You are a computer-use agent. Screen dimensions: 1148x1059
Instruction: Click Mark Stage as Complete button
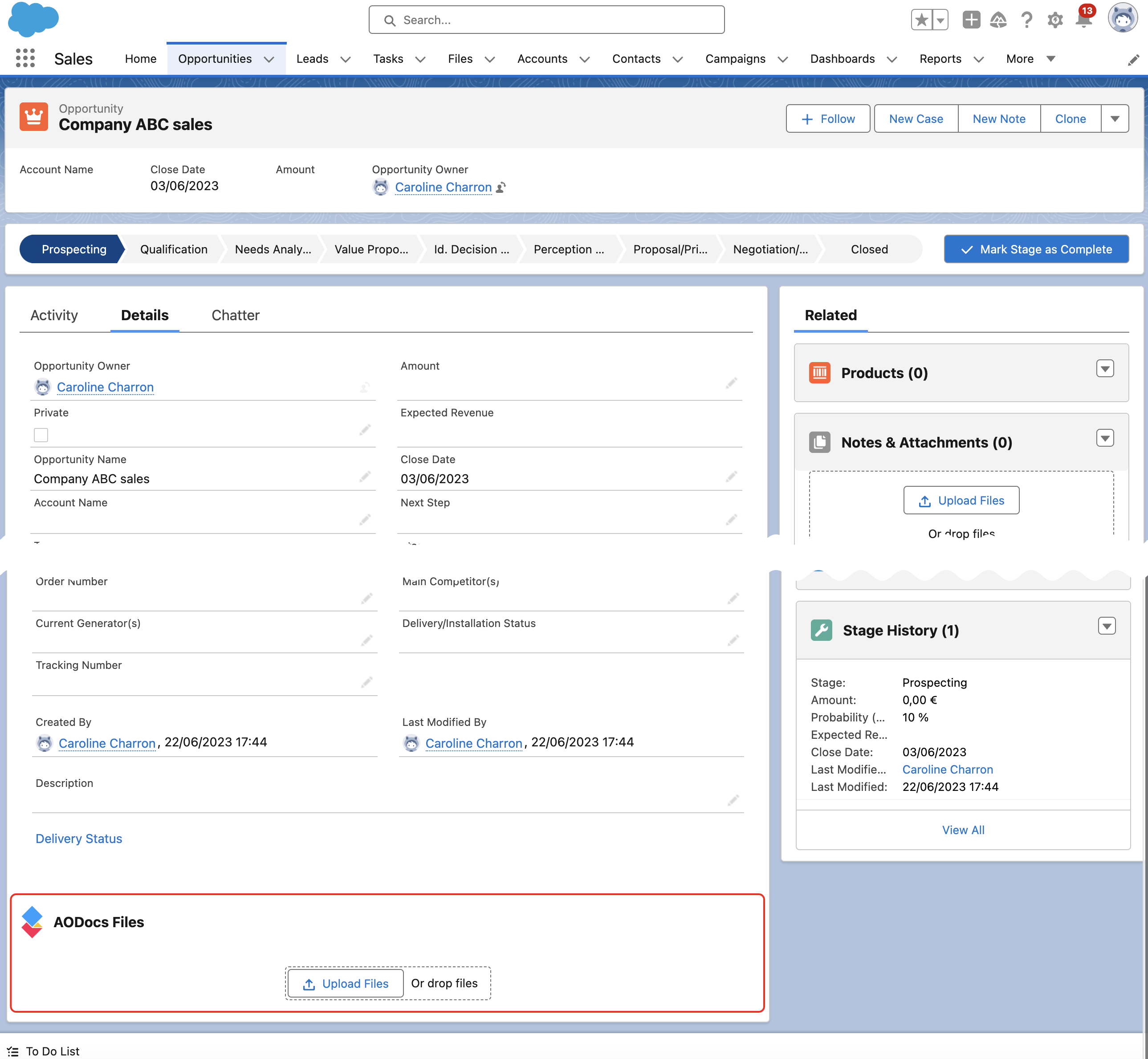click(1036, 249)
